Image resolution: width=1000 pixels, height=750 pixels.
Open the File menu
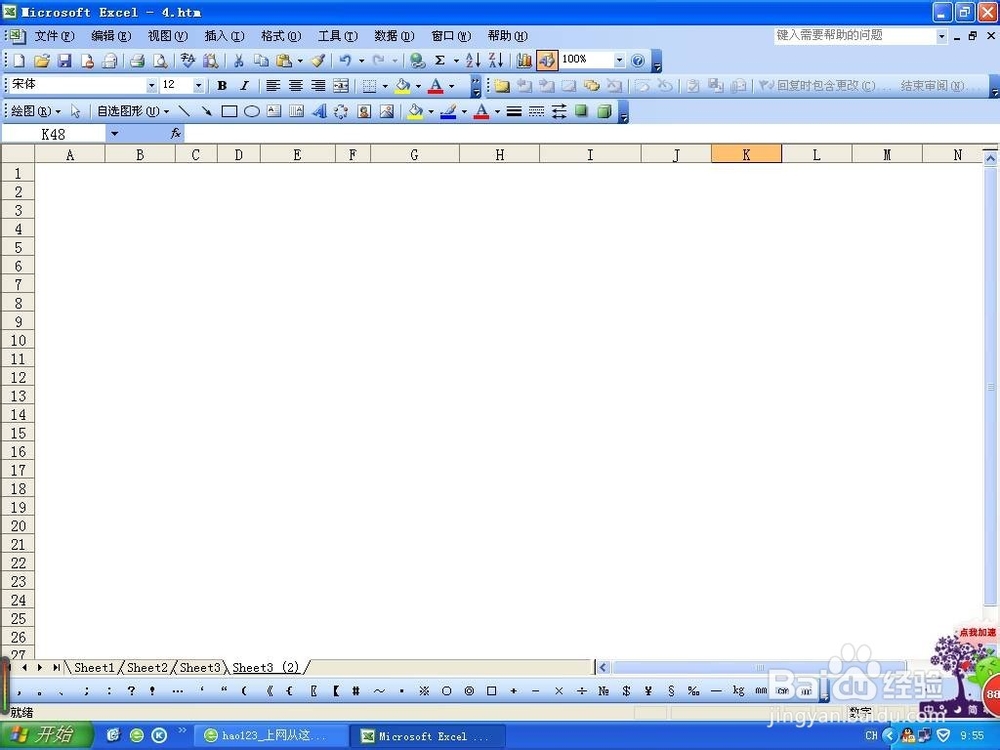[54, 36]
